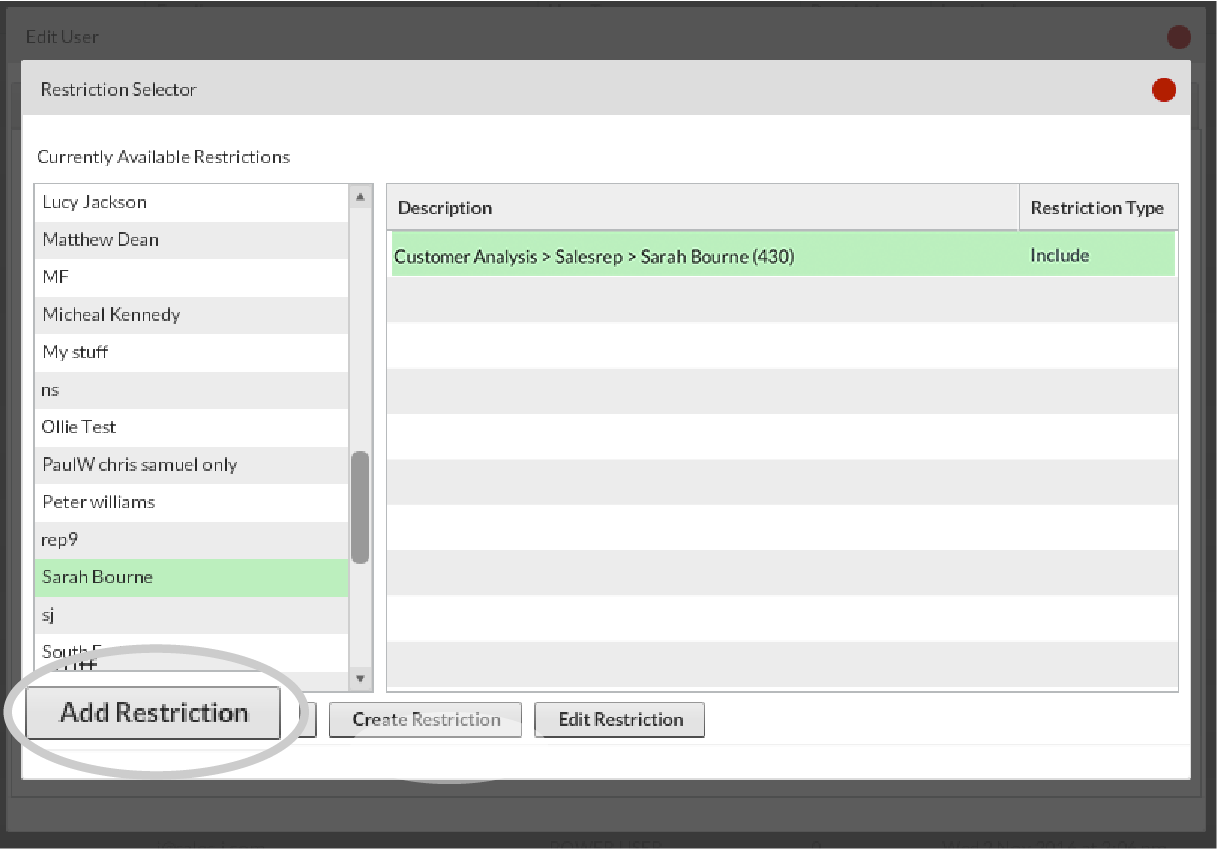Select the Customer Analysis Sarah Bourne (430) row

(x=782, y=256)
